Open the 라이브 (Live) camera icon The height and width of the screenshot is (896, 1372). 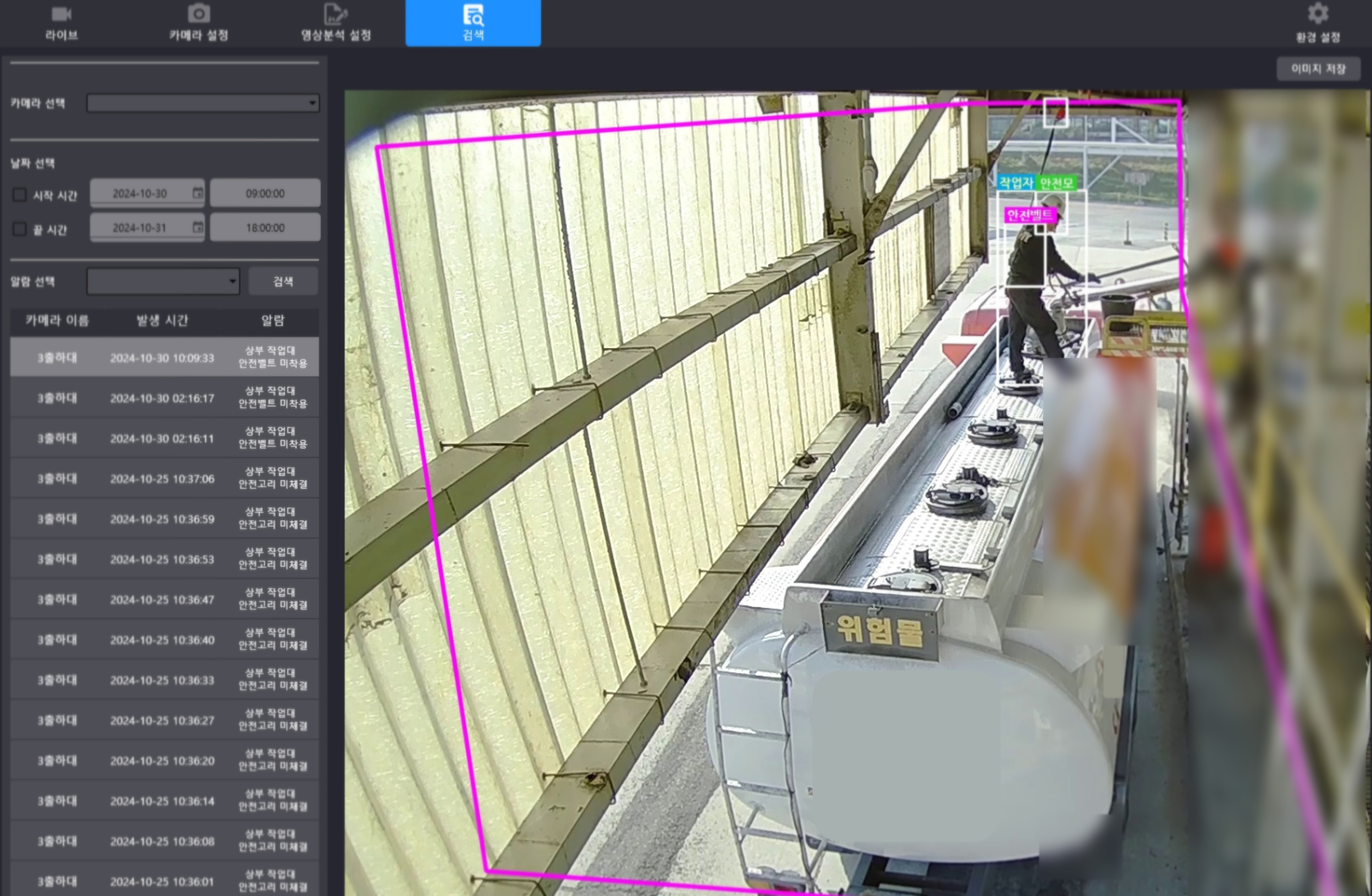[61, 14]
